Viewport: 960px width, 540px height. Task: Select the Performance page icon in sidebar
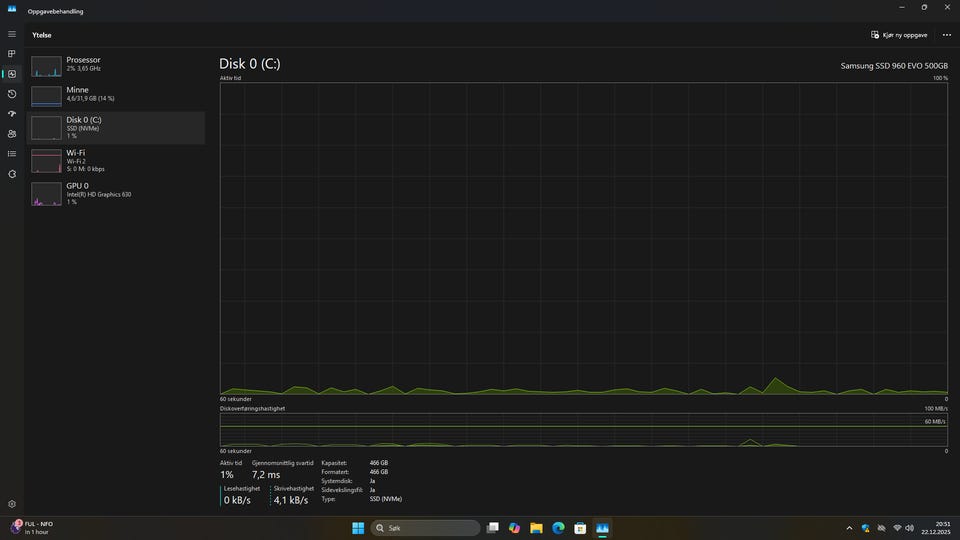(x=12, y=74)
